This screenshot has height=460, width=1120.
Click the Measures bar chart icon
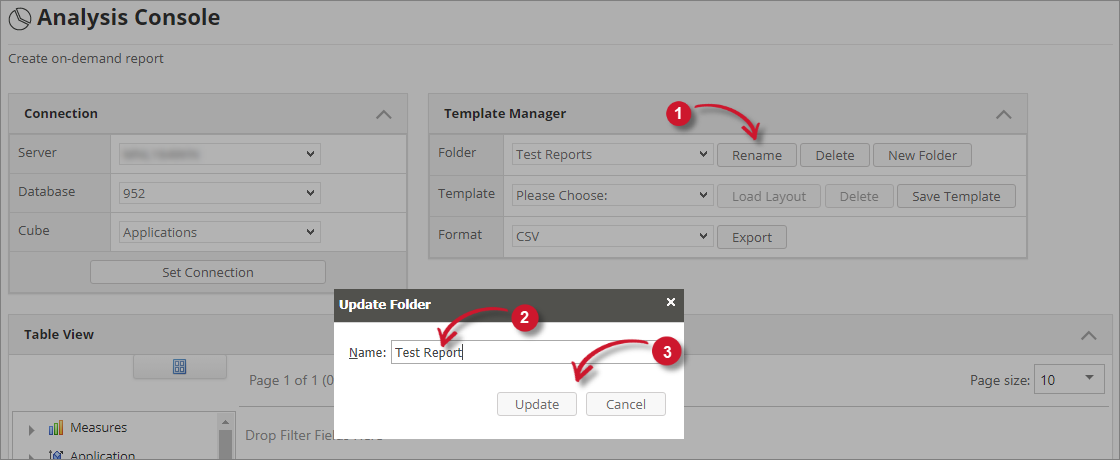tap(56, 428)
